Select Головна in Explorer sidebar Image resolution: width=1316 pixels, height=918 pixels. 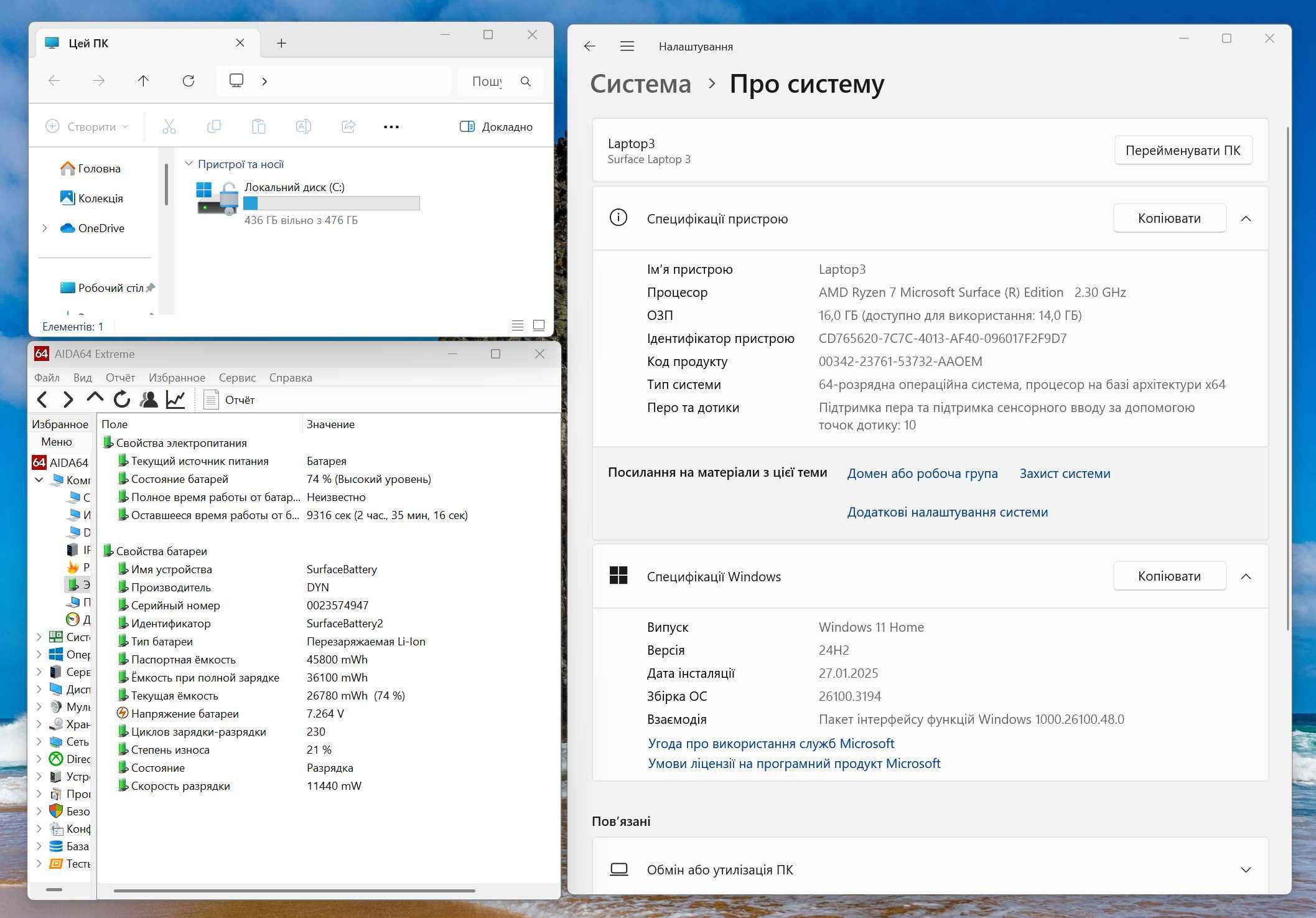[91, 169]
